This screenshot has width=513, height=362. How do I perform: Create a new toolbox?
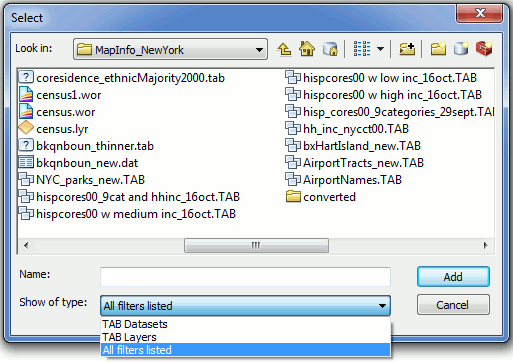484,49
